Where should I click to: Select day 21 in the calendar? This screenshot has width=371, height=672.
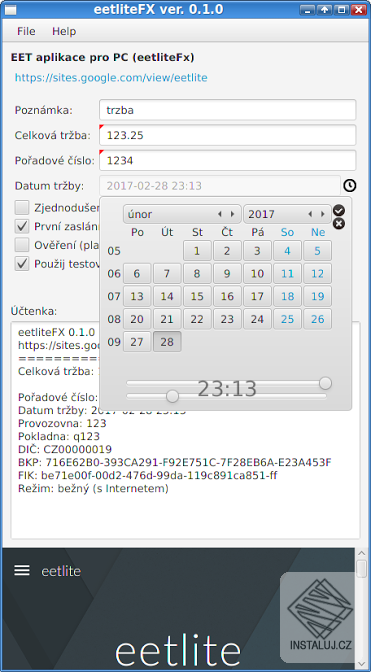point(167,319)
